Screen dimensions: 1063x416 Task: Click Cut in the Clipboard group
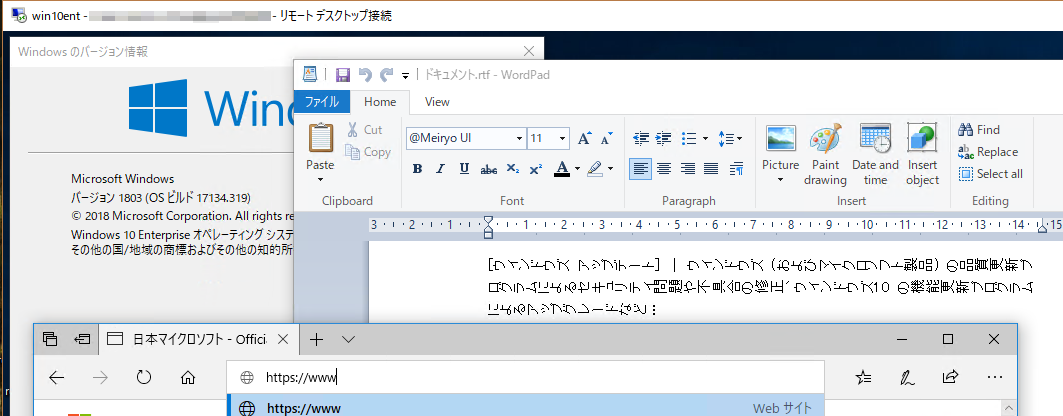point(364,129)
